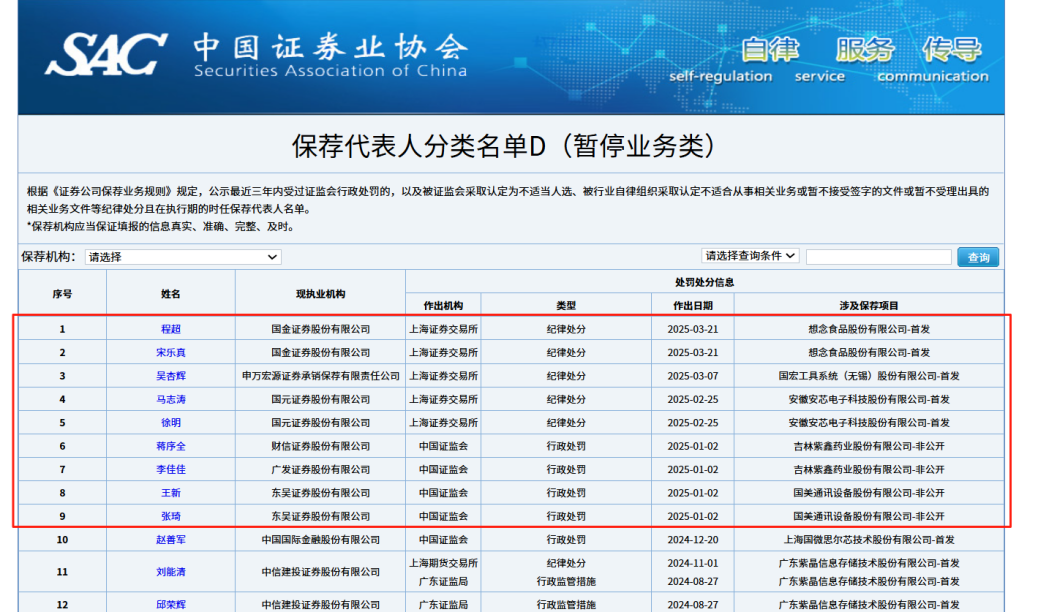Select 安徽安芯电子科技股份有限公司-首发 in row 4
The width and height of the screenshot is (1038, 612).
tap(869, 399)
